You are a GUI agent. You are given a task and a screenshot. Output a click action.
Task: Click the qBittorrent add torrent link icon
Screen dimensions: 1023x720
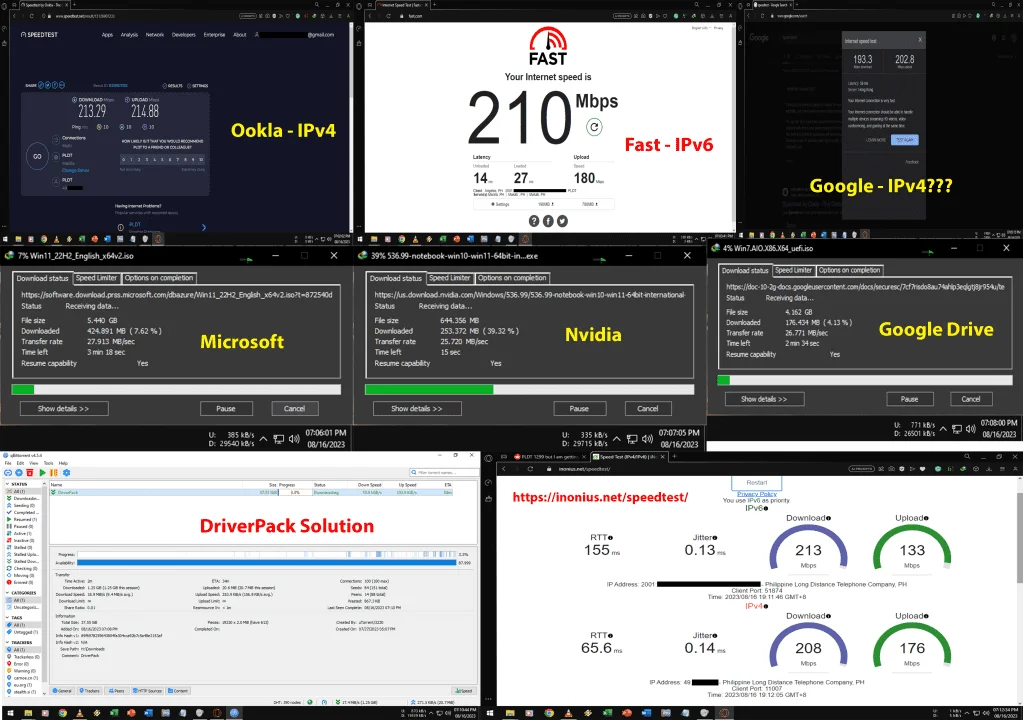click(8, 473)
